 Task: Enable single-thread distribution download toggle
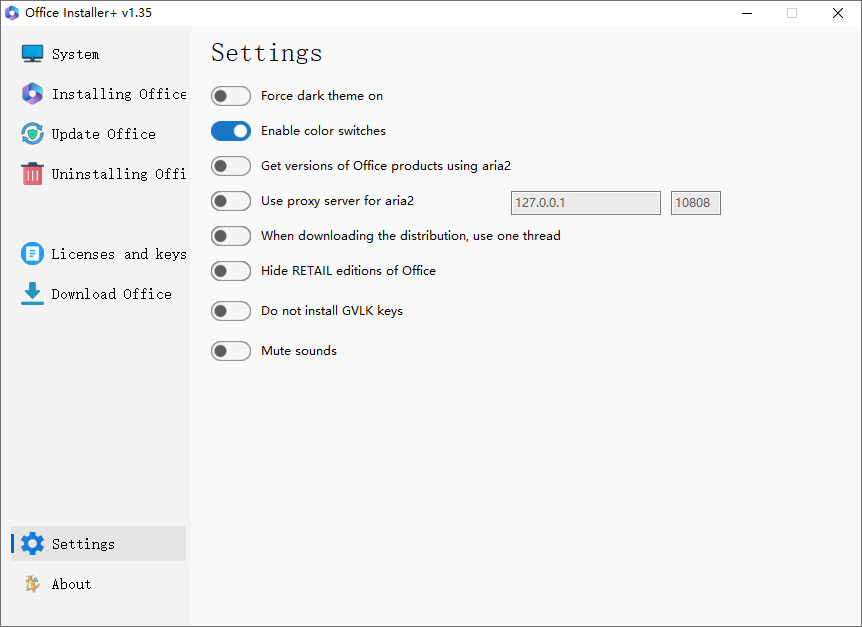tap(231, 236)
